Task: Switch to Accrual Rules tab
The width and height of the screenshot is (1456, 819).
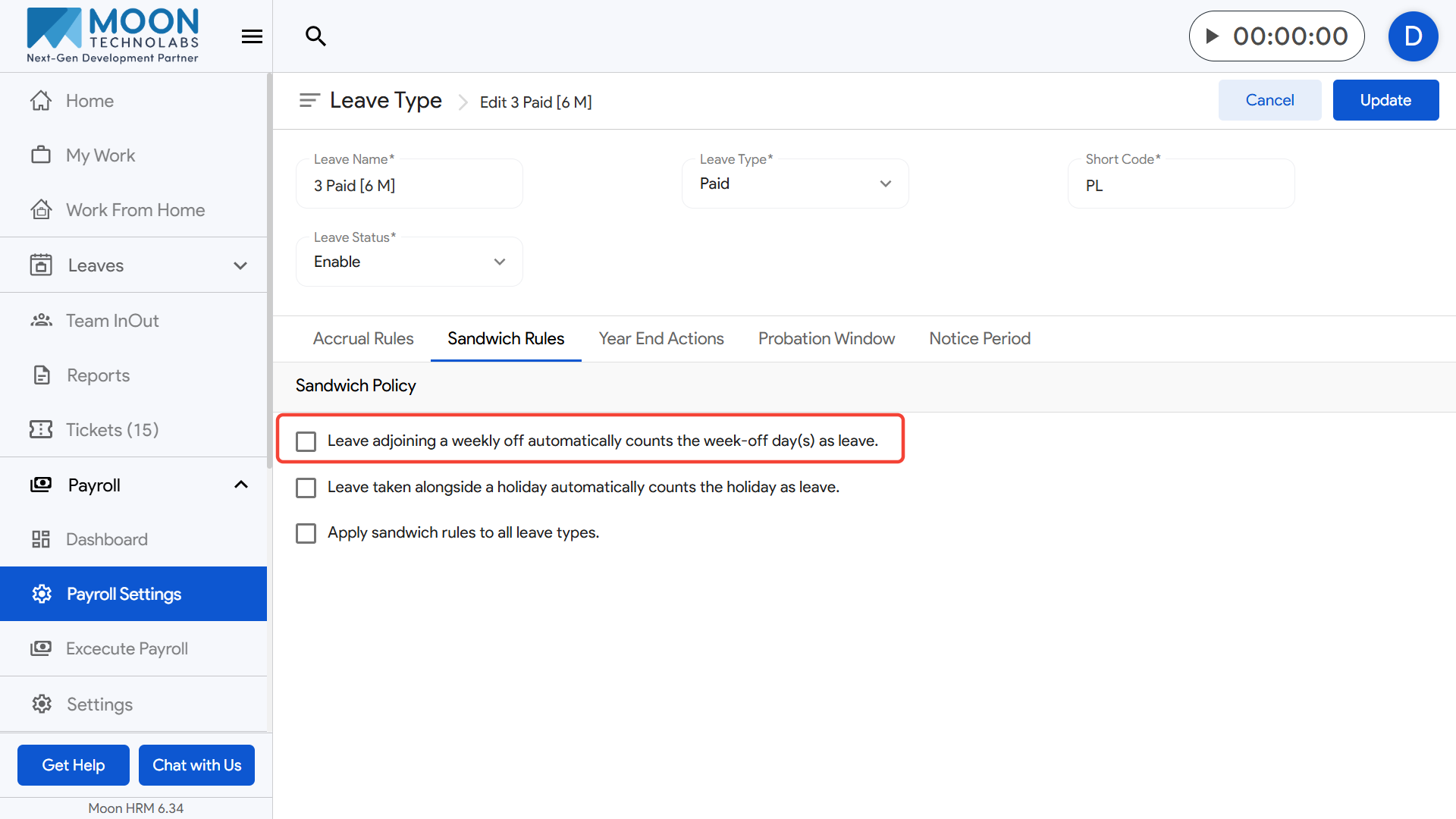Action: (363, 339)
